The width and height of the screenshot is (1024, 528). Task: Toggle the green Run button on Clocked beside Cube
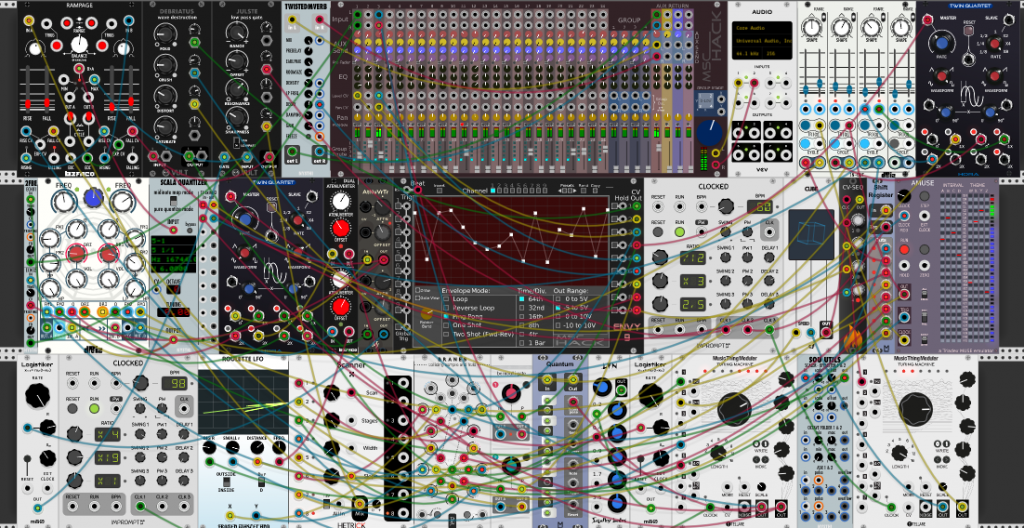(x=679, y=231)
